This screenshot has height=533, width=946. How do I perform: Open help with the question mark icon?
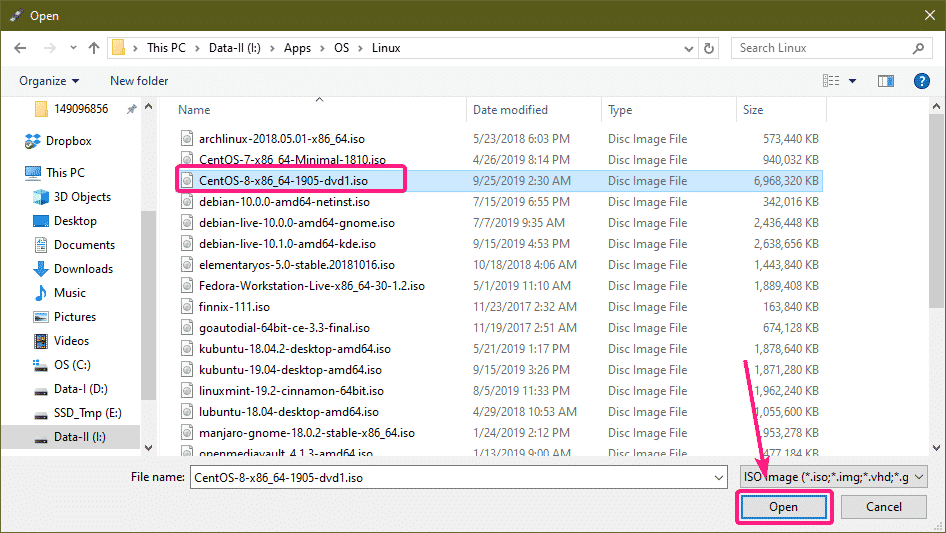922,81
